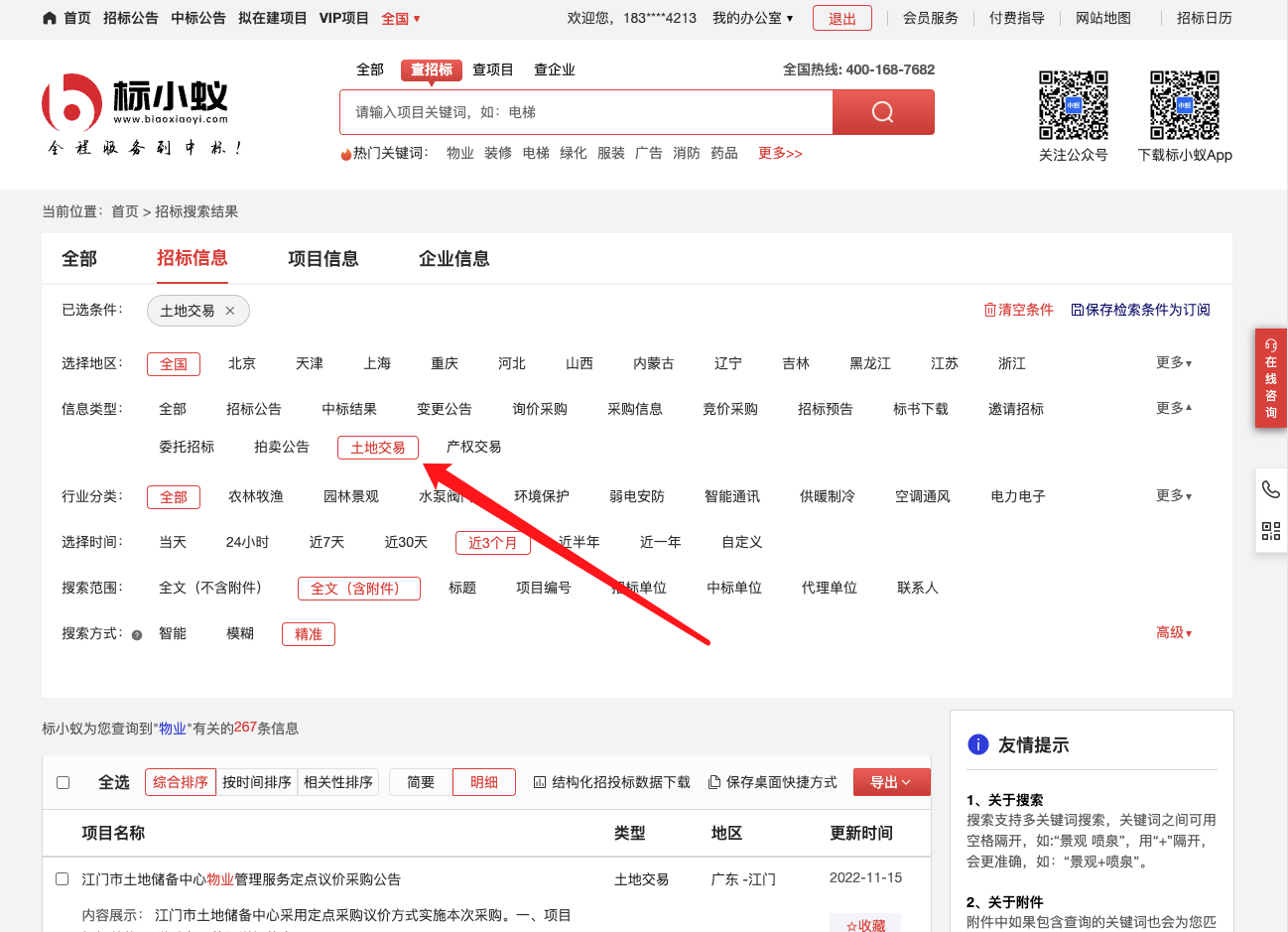The height and width of the screenshot is (932, 1288).
Task: Click the QR code icon on right sidebar
Action: (x=1270, y=531)
